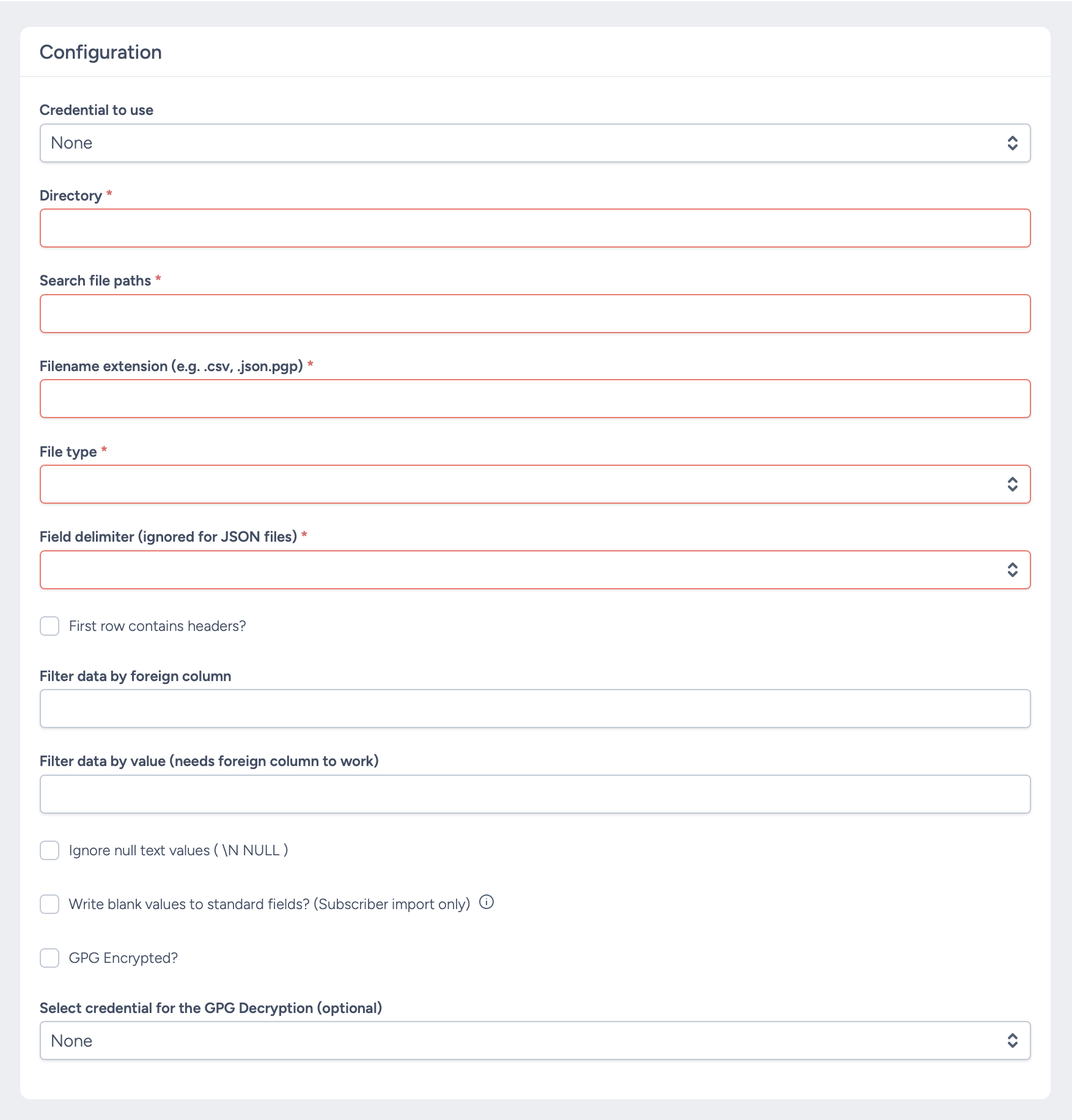Viewport: 1072px width, 1120px height.
Task: Click info icon beside Write blank values
Action: pyautogui.click(x=486, y=902)
